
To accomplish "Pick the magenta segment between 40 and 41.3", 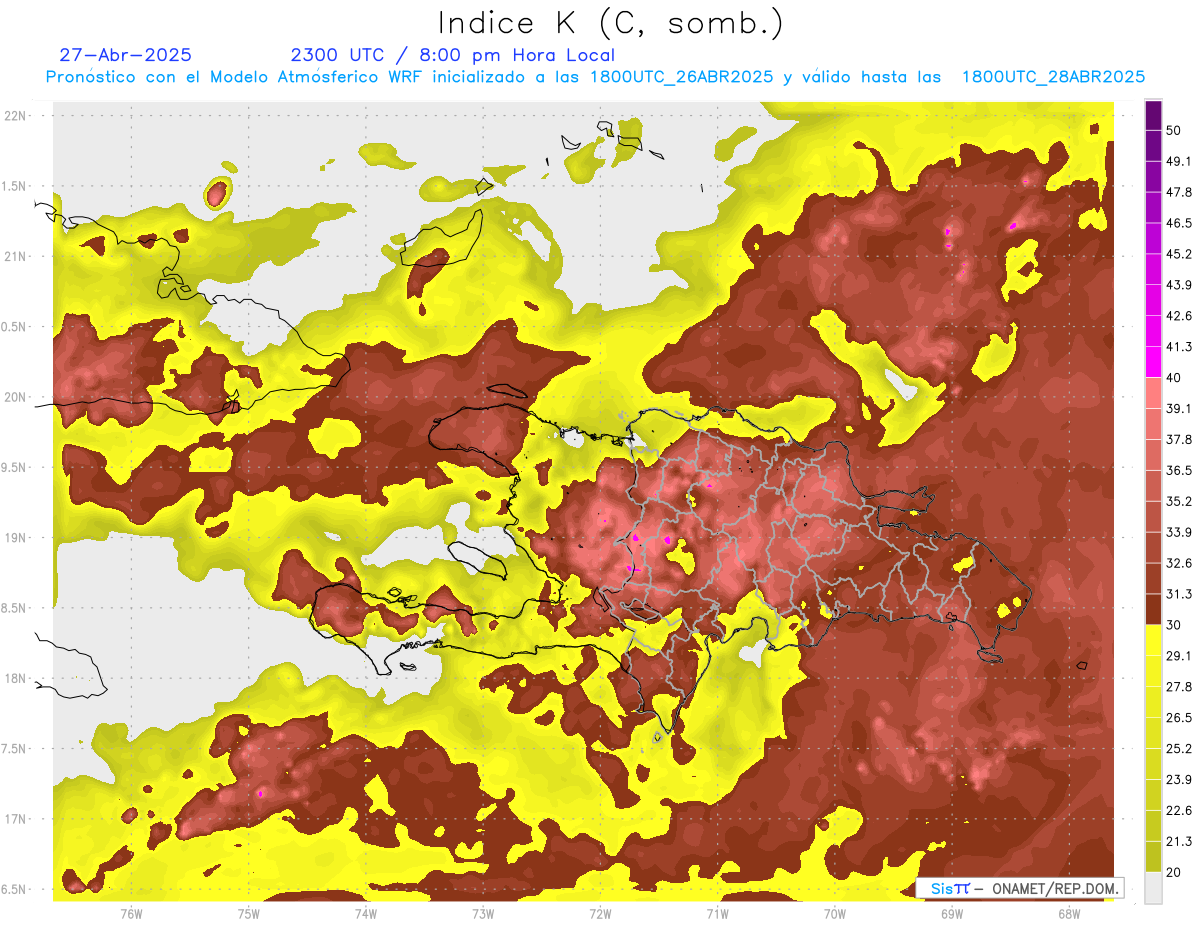I will pos(1153,362).
